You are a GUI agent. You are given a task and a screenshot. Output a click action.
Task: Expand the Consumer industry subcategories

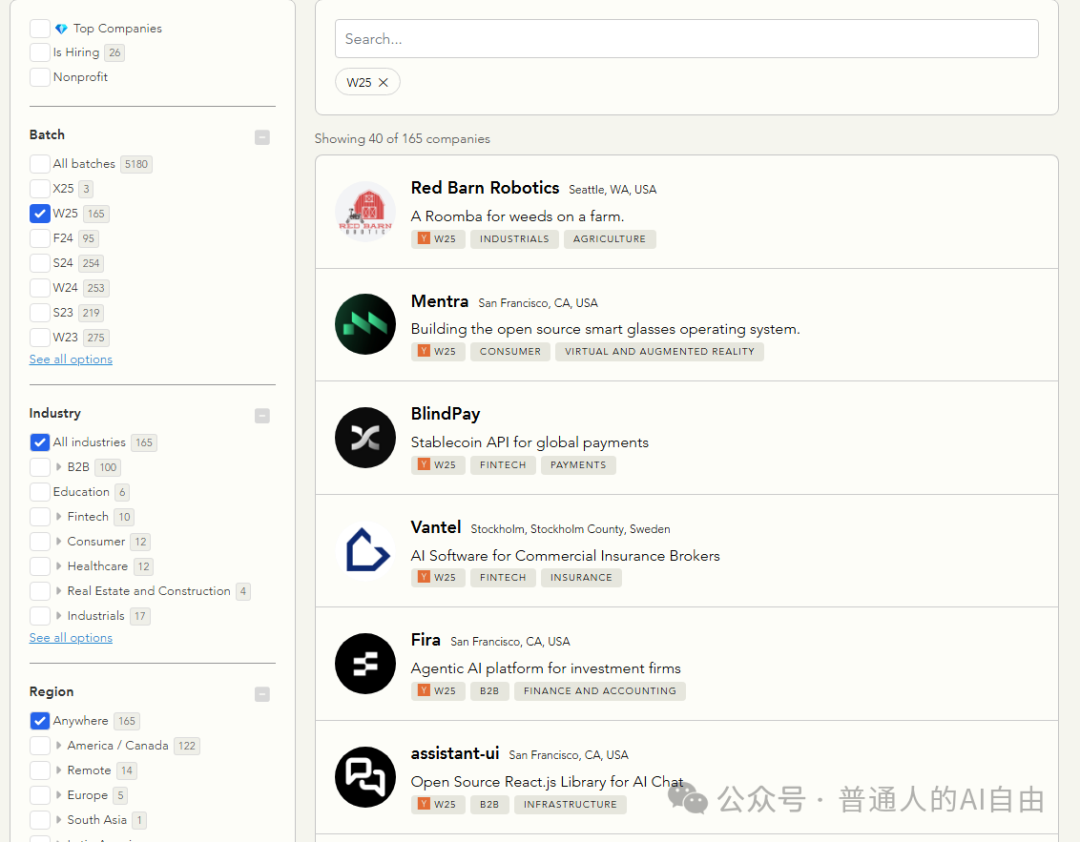(x=59, y=542)
